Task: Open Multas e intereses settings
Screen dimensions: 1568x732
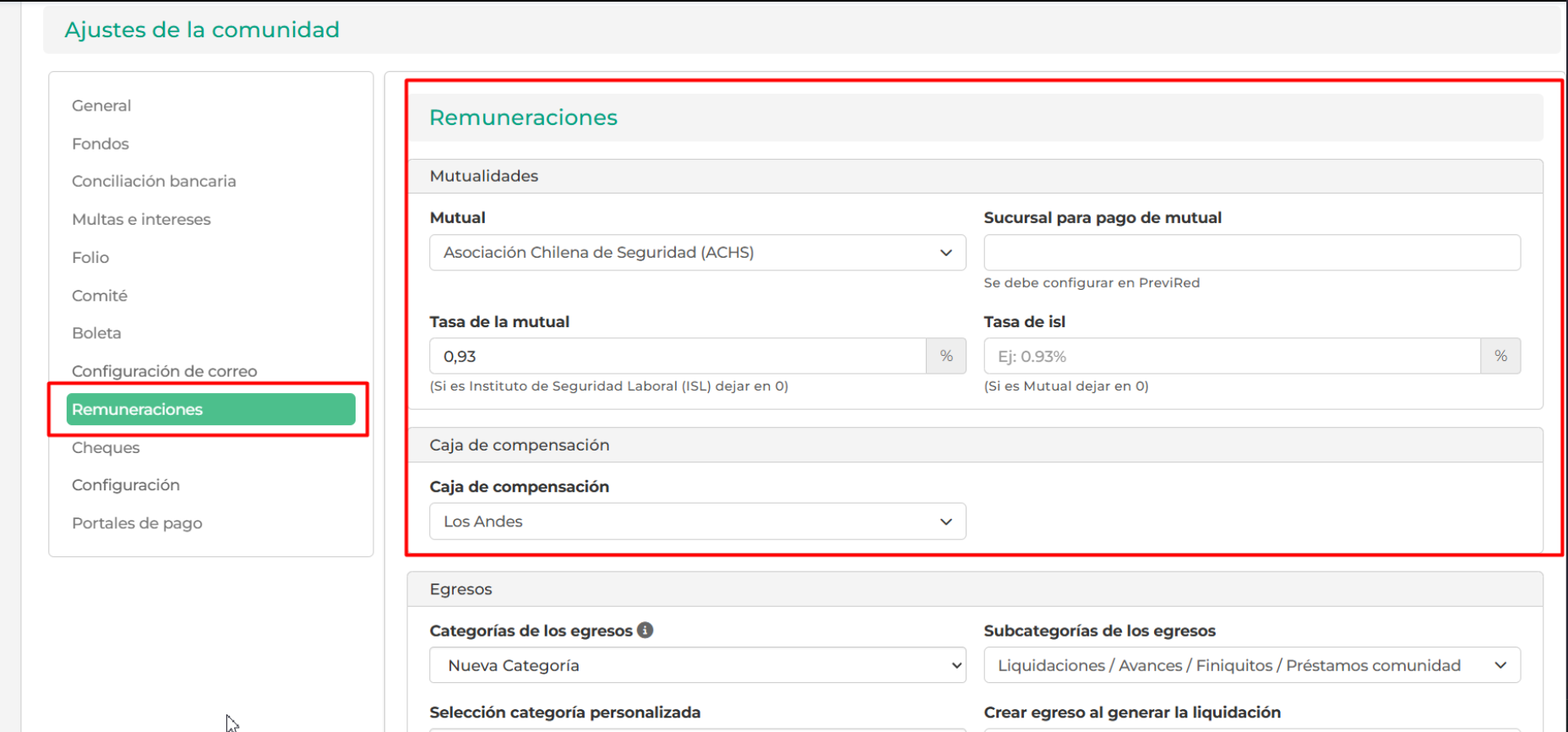Action: tap(141, 219)
